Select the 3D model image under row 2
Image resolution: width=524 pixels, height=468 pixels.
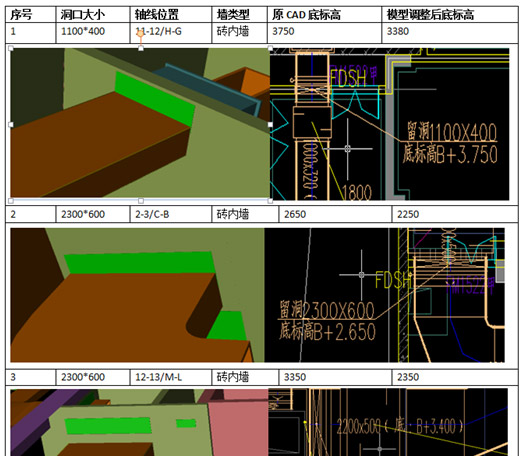pos(137,295)
